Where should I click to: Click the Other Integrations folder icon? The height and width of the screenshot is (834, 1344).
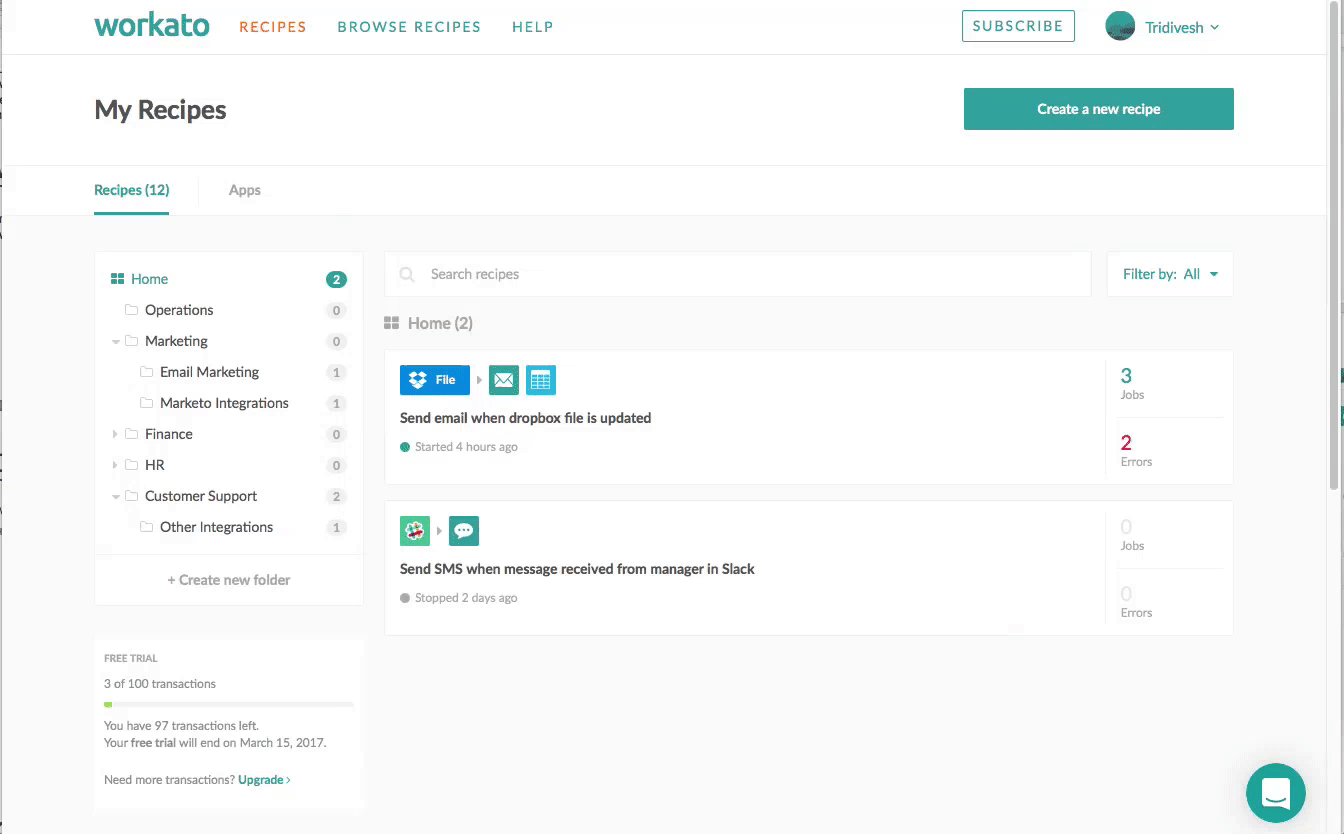pos(147,527)
